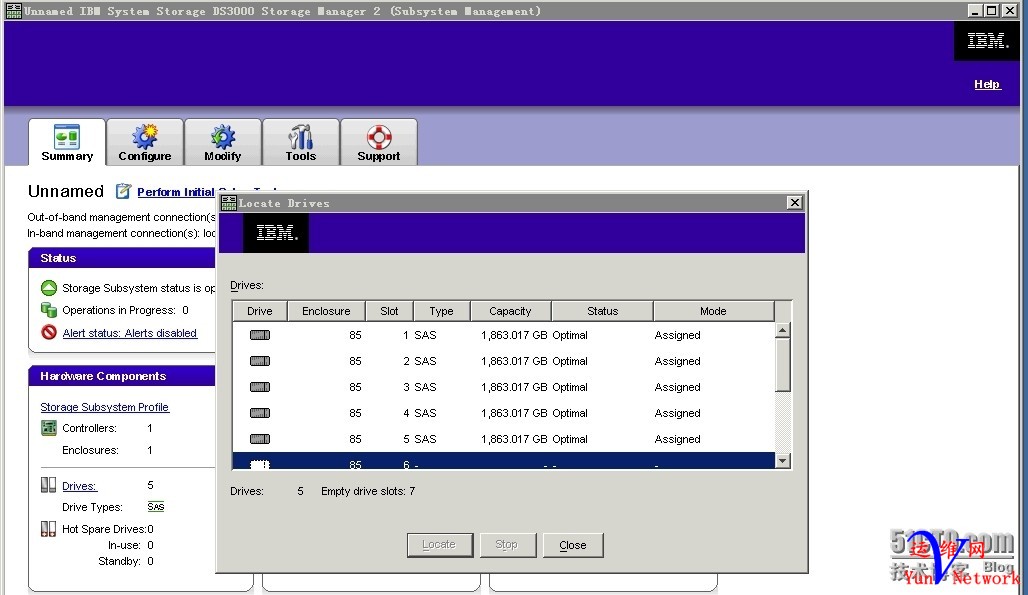The height and width of the screenshot is (595, 1028).
Task: Sort by the Type column header
Action: coord(441,311)
